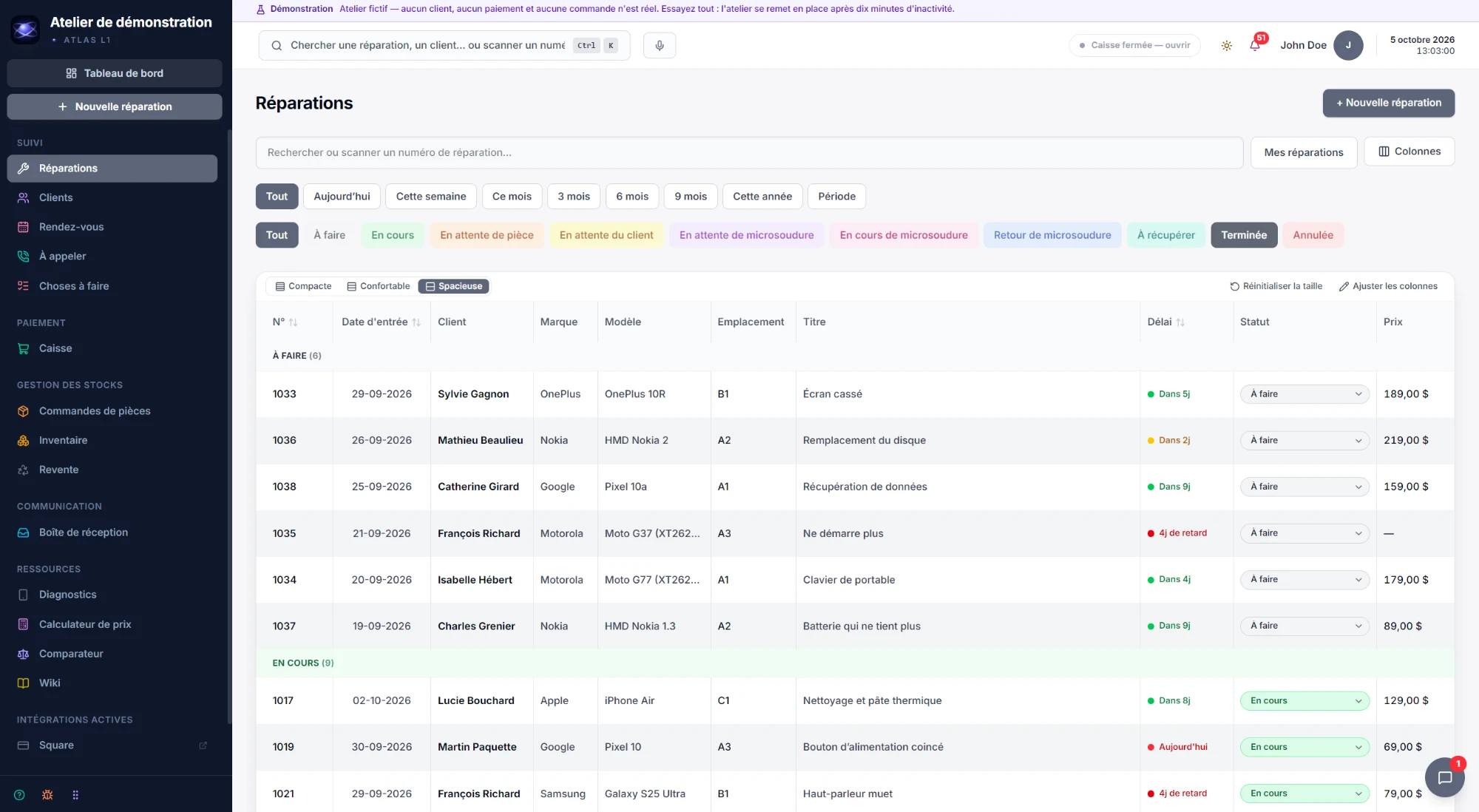1479x812 pixels.
Task: Click the Rechercher ou scanner repair number field
Action: point(749,152)
